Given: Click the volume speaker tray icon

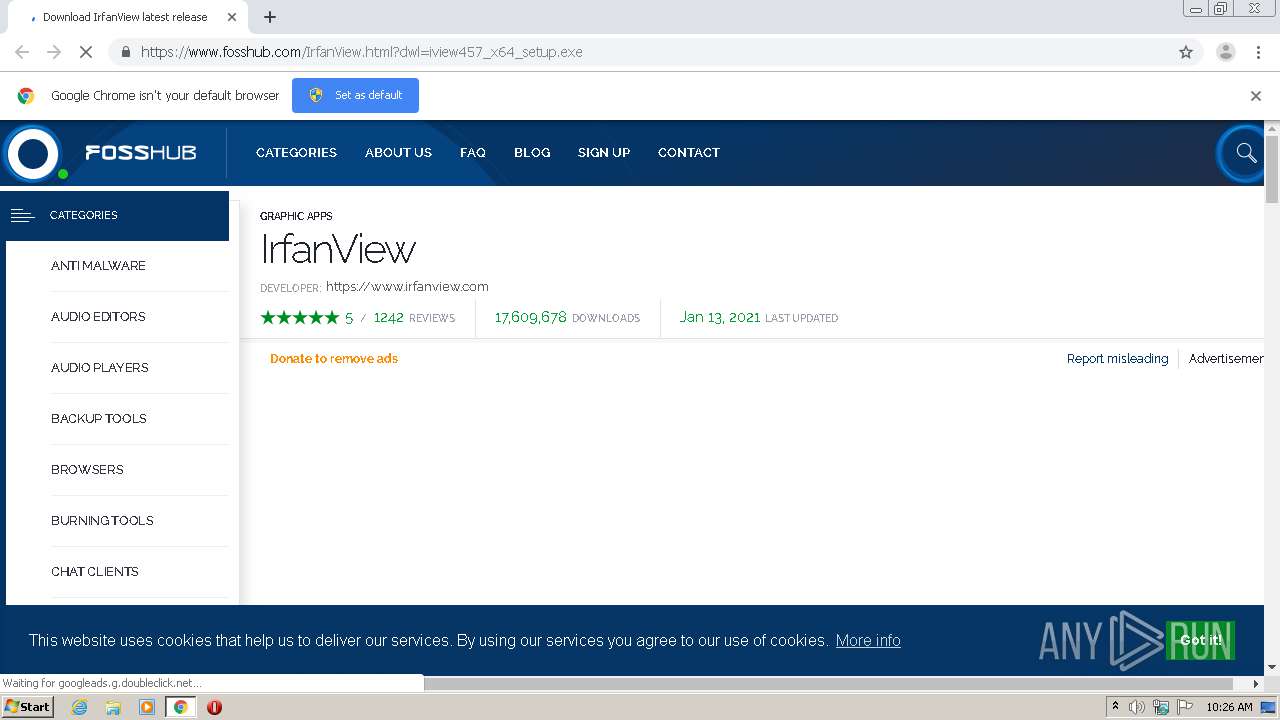Looking at the screenshot, I should tap(1137, 707).
